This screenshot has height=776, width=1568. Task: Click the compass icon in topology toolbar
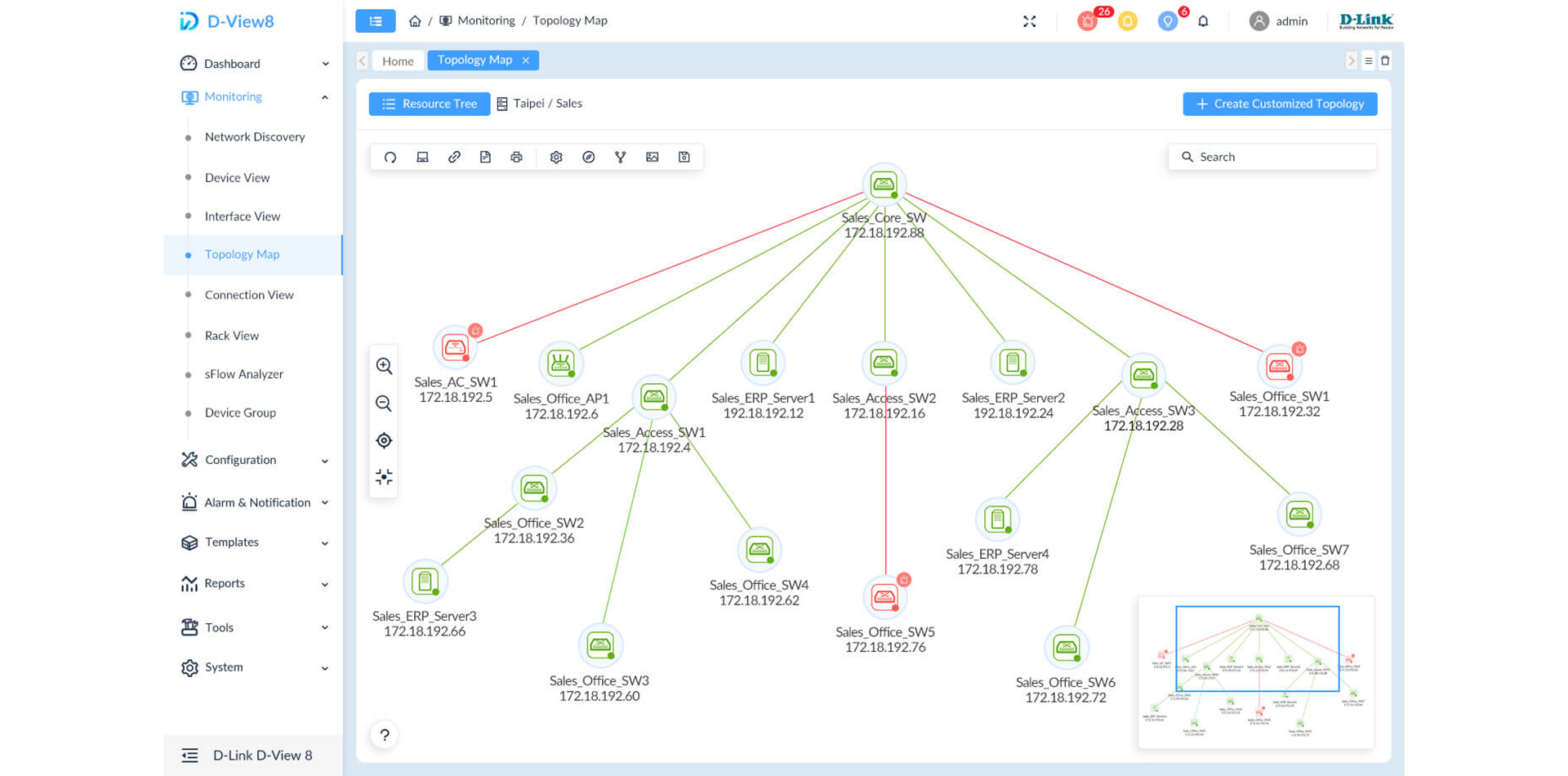(x=588, y=157)
